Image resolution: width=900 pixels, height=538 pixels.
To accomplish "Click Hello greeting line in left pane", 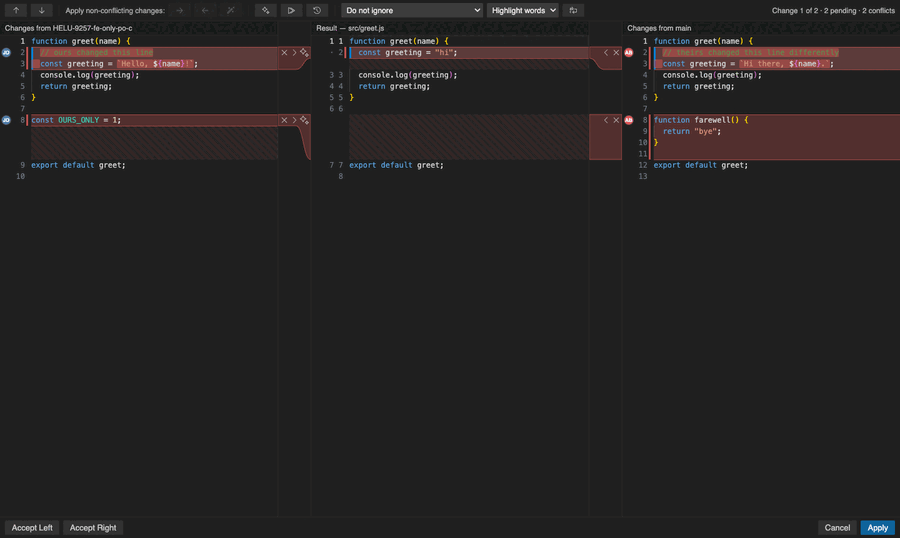I will (x=119, y=64).
